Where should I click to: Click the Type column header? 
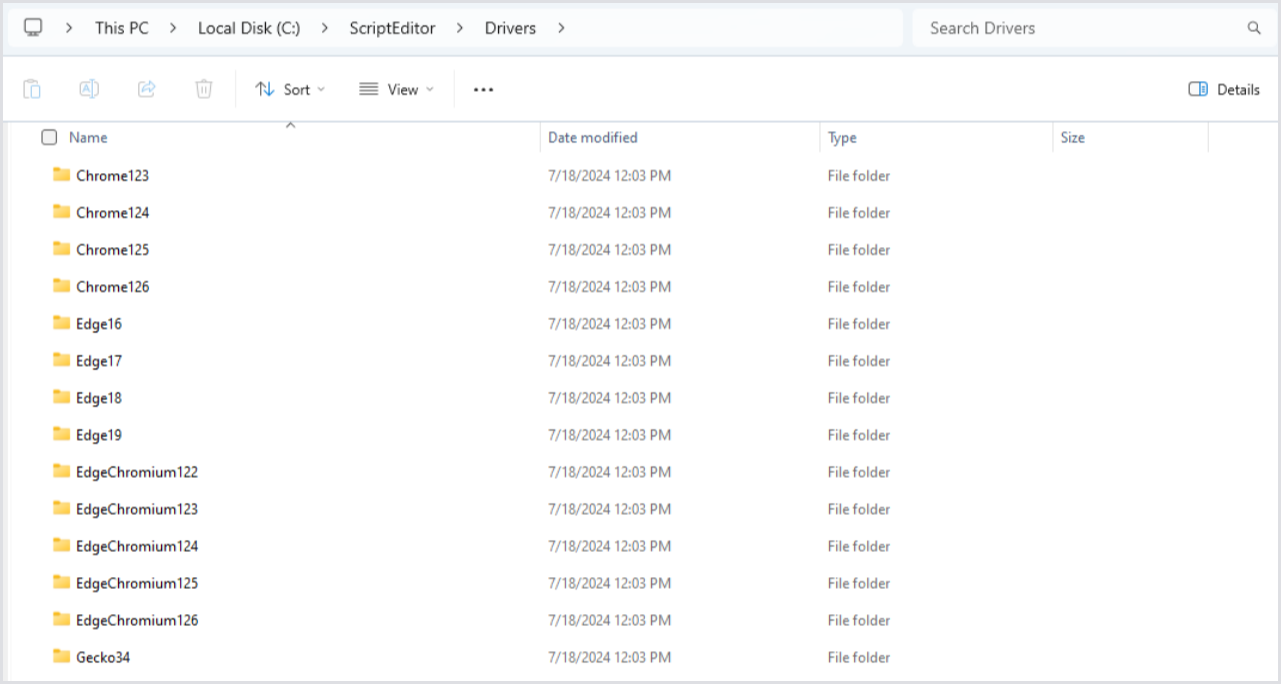[x=842, y=138]
